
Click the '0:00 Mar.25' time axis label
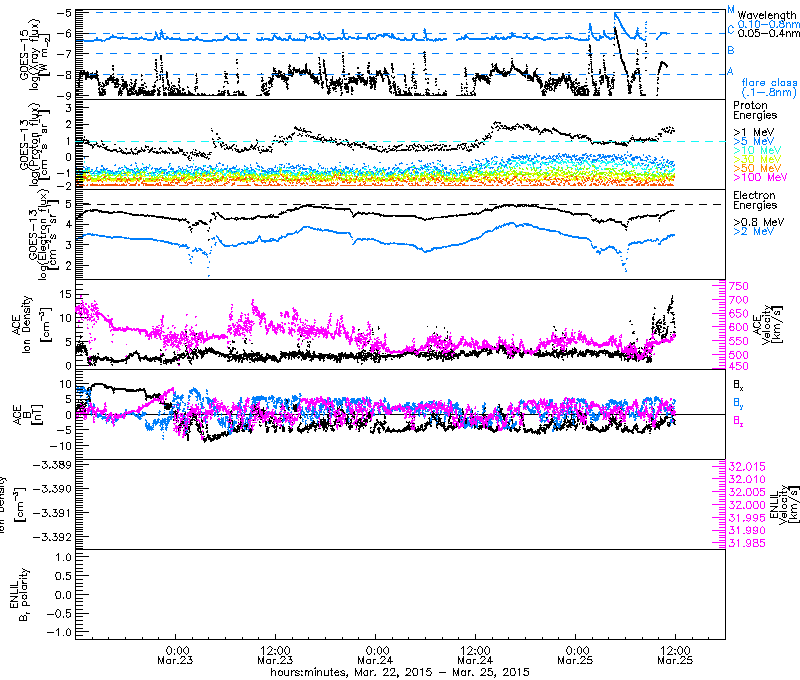[576, 656]
